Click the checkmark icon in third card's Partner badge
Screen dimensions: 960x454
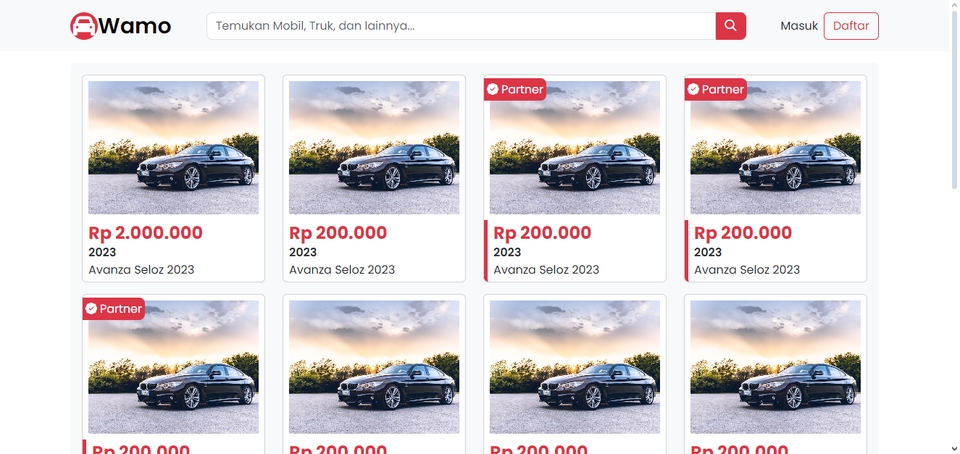492,89
